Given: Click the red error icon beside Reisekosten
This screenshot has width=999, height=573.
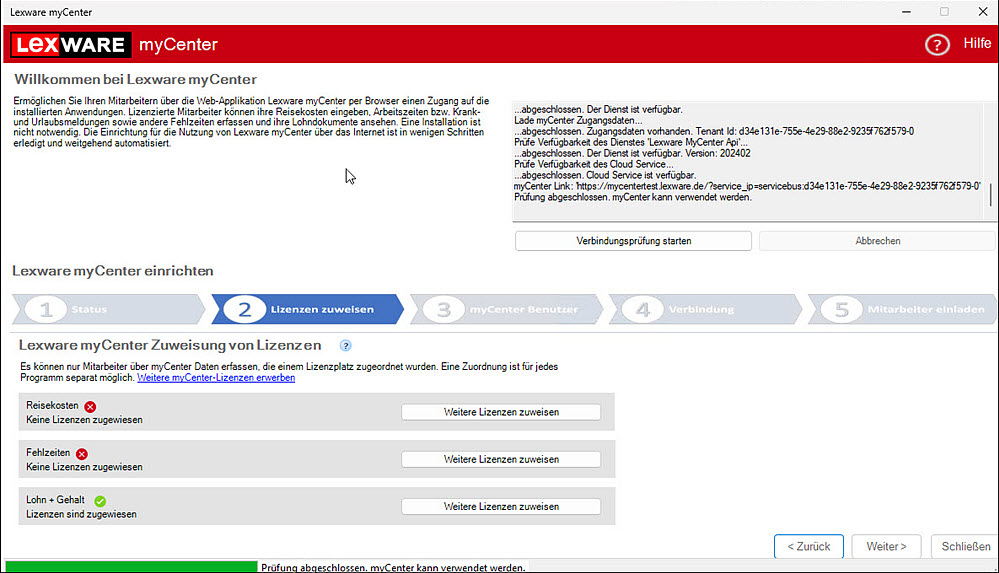Looking at the screenshot, I should pyautogui.click(x=90, y=407).
